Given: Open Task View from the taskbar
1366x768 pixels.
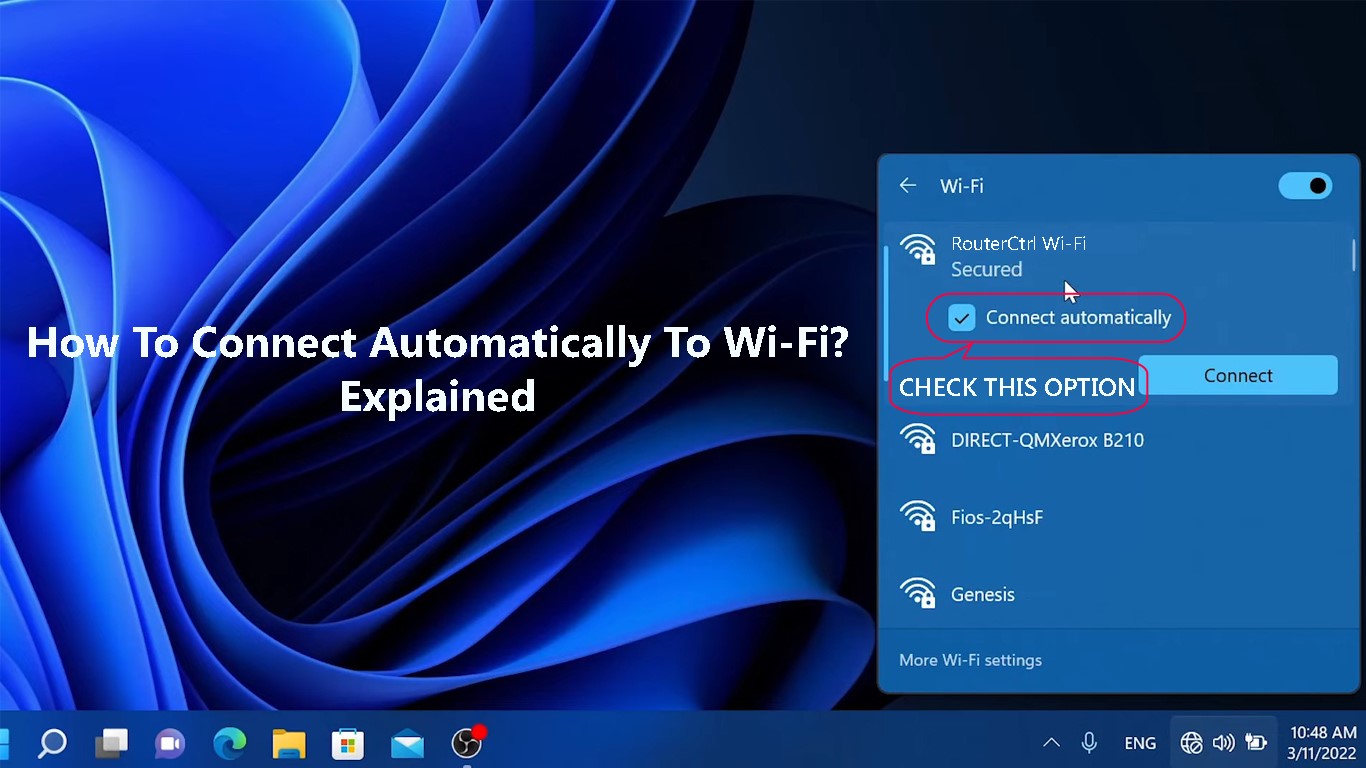Looking at the screenshot, I should 111,744.
